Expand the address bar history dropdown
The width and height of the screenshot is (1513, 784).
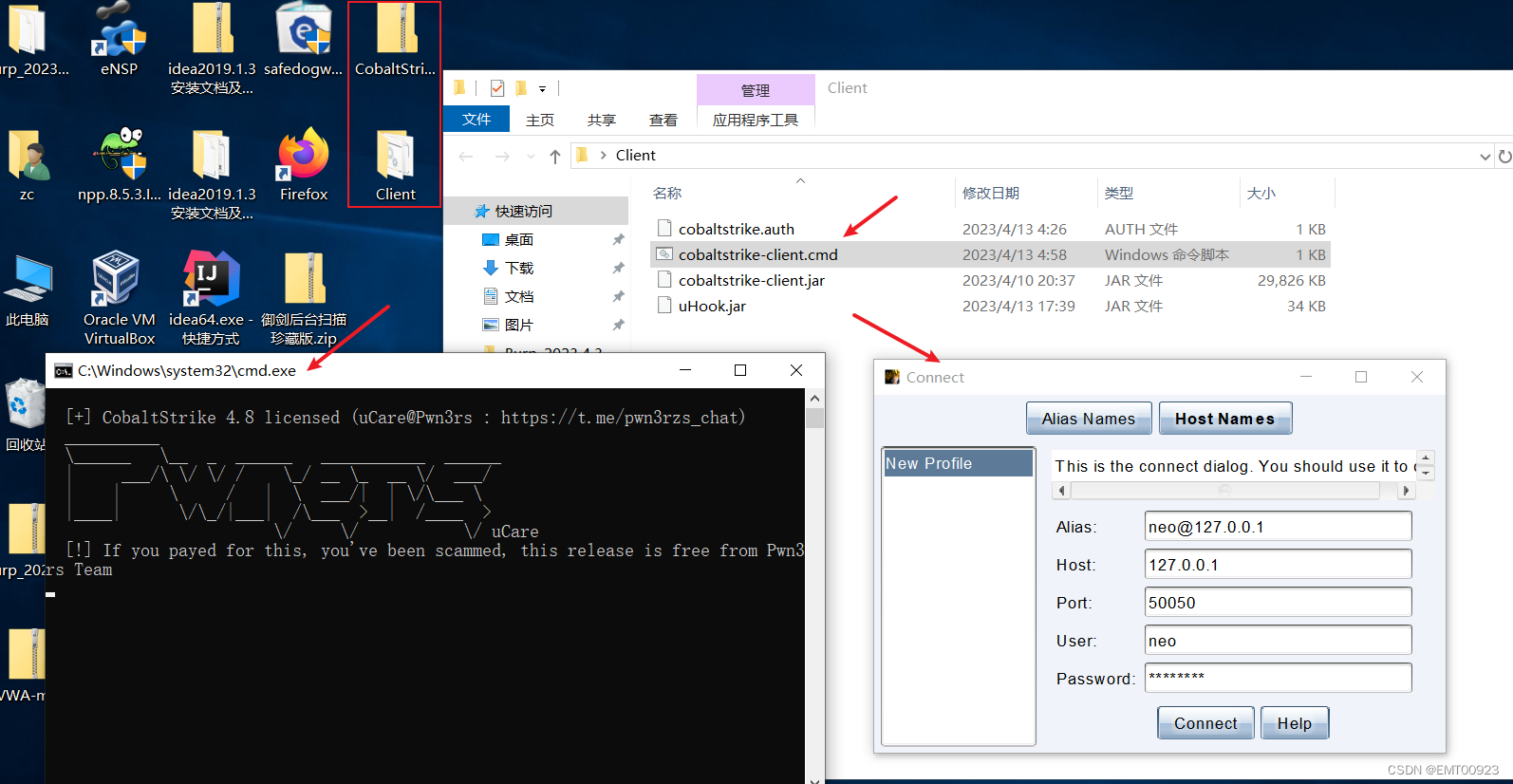(1485, 157)
